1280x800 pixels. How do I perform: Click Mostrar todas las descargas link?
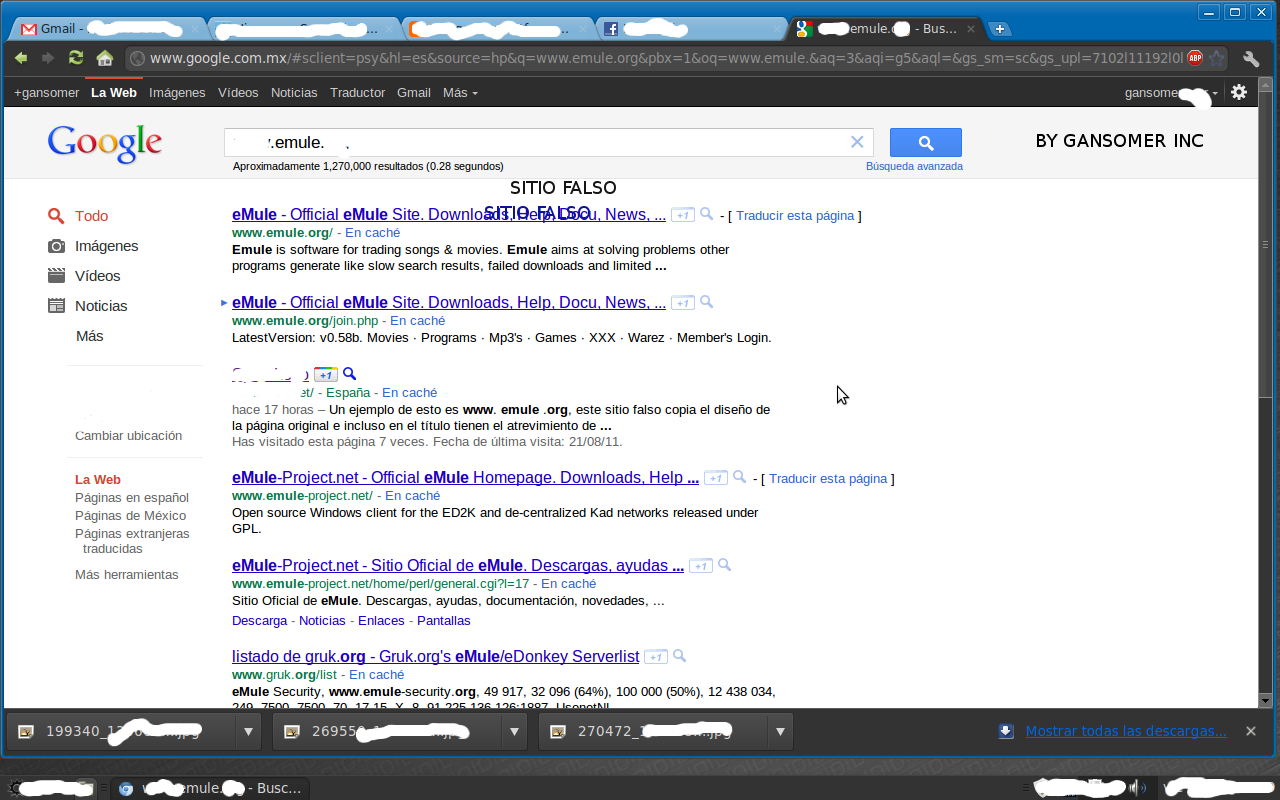pyautogui.click(x=1126, y=730)
